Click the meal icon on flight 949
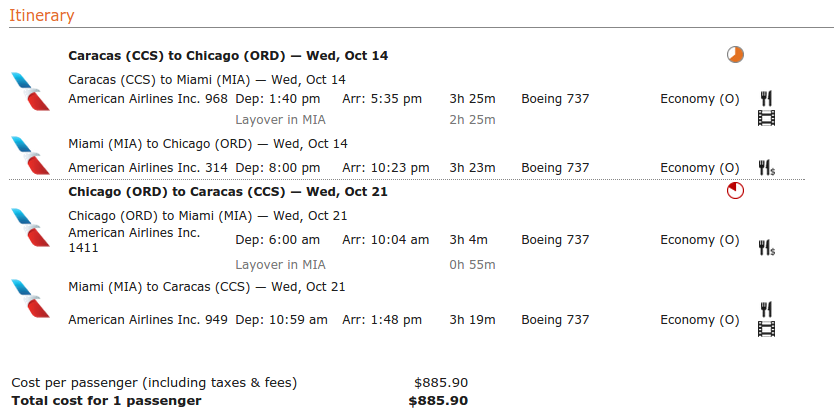This screenshot has height=419, width=836. 766,309
